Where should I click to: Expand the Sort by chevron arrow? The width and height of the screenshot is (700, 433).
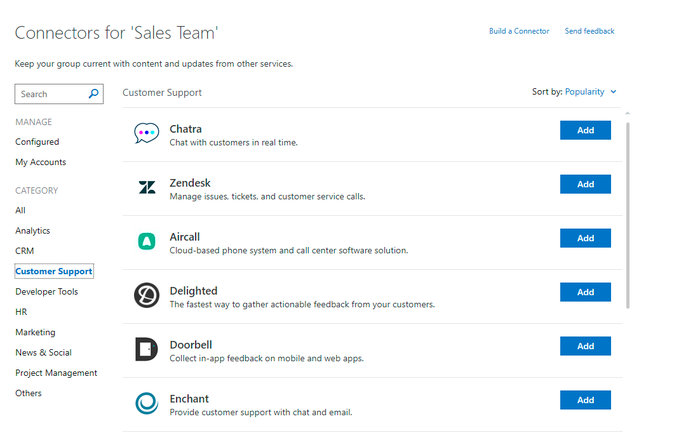coord(613,92)
